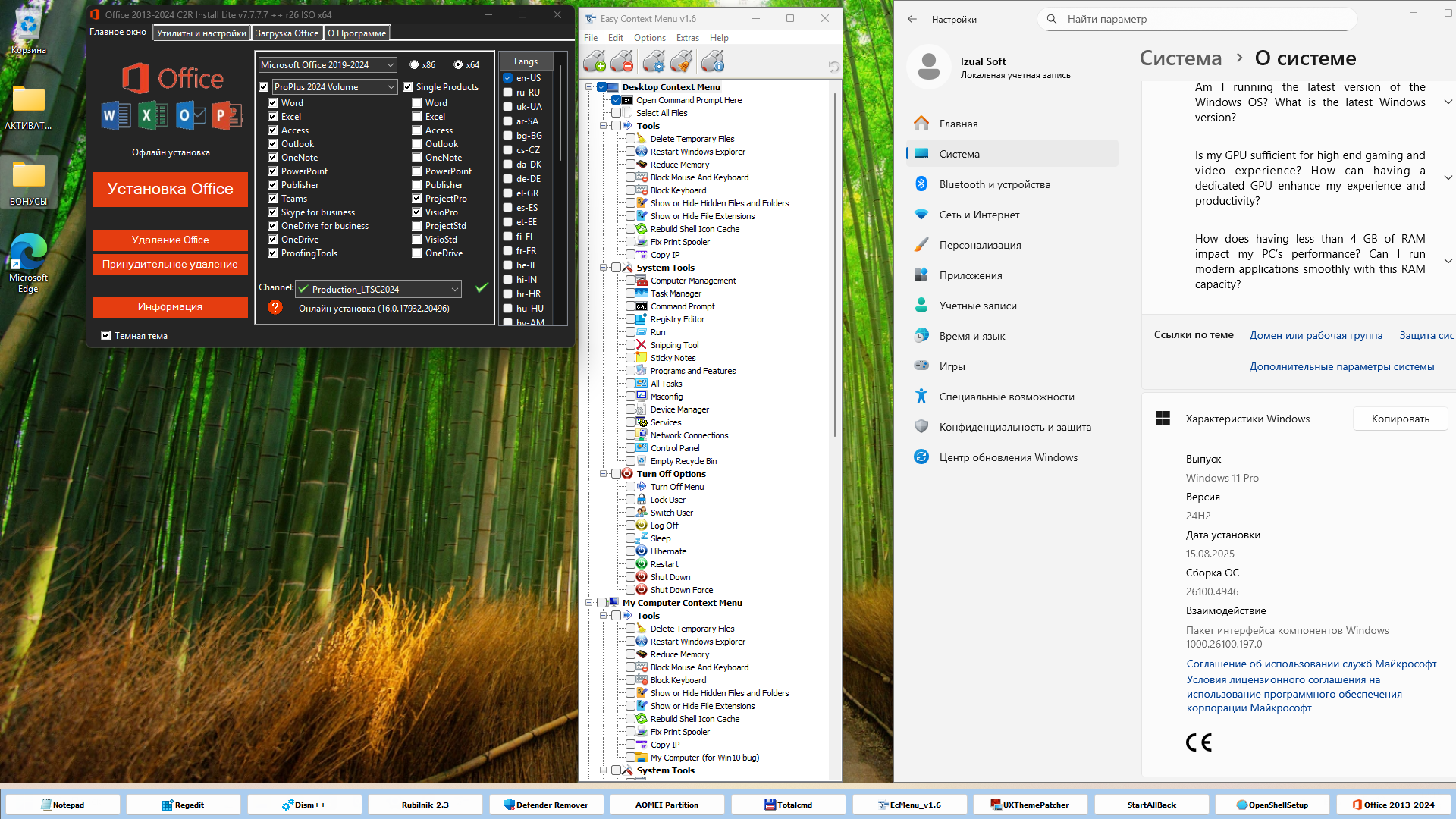Click Принудительное удаление button
The width and height of the screenshot is (1456, 819).
(x=171, y=264)
